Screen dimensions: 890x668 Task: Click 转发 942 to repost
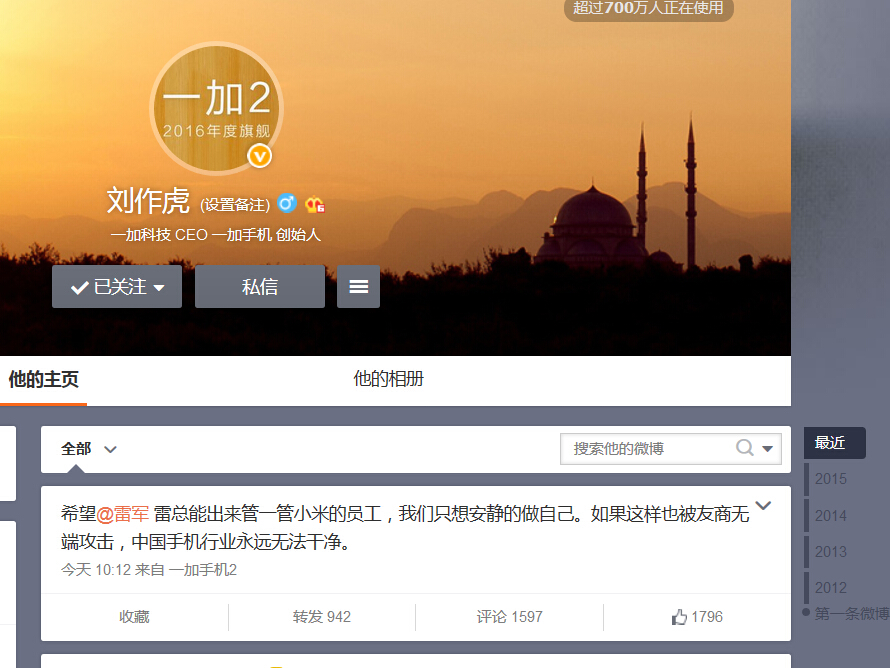[322, 617]
